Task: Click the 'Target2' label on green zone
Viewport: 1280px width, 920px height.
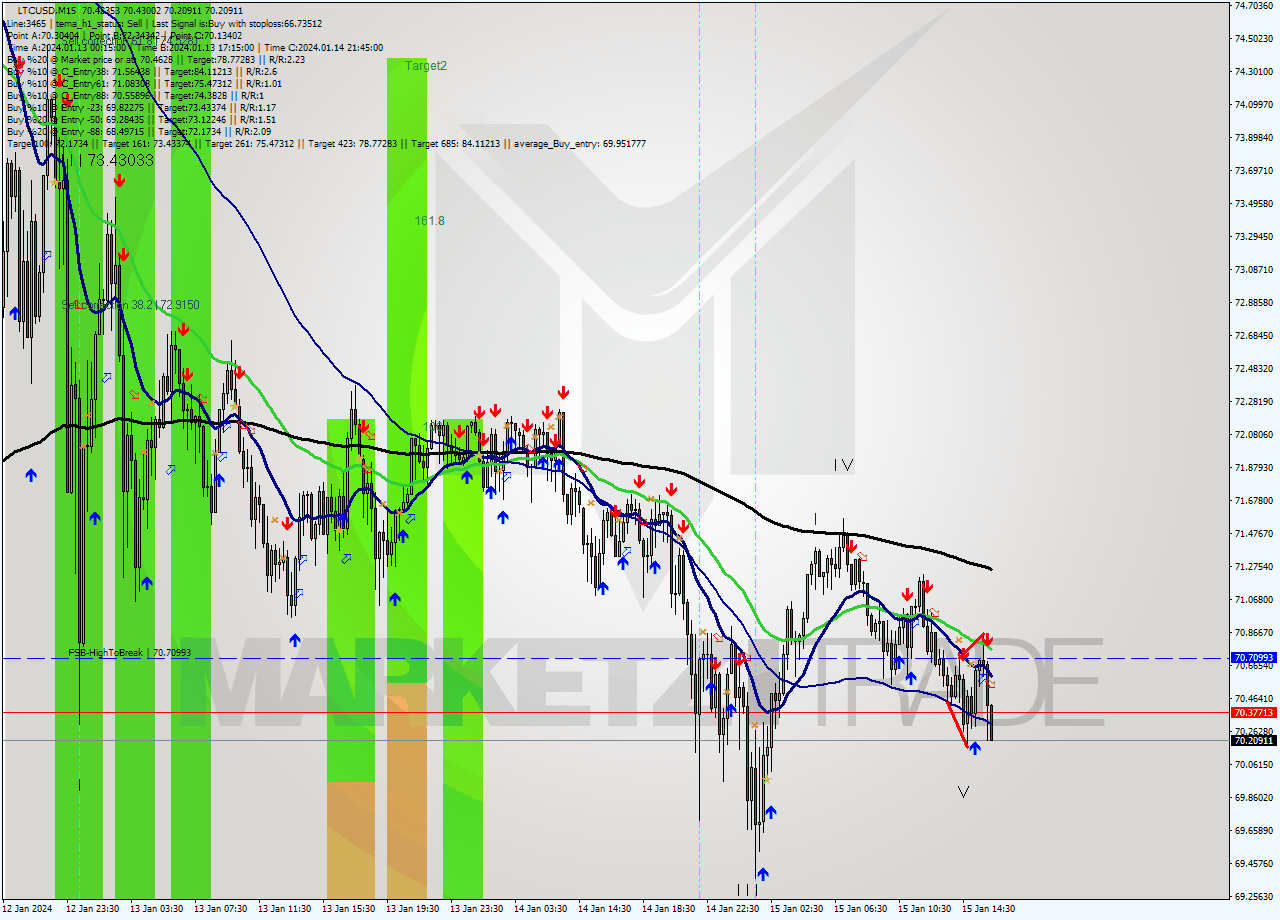Action: point(426,65)
